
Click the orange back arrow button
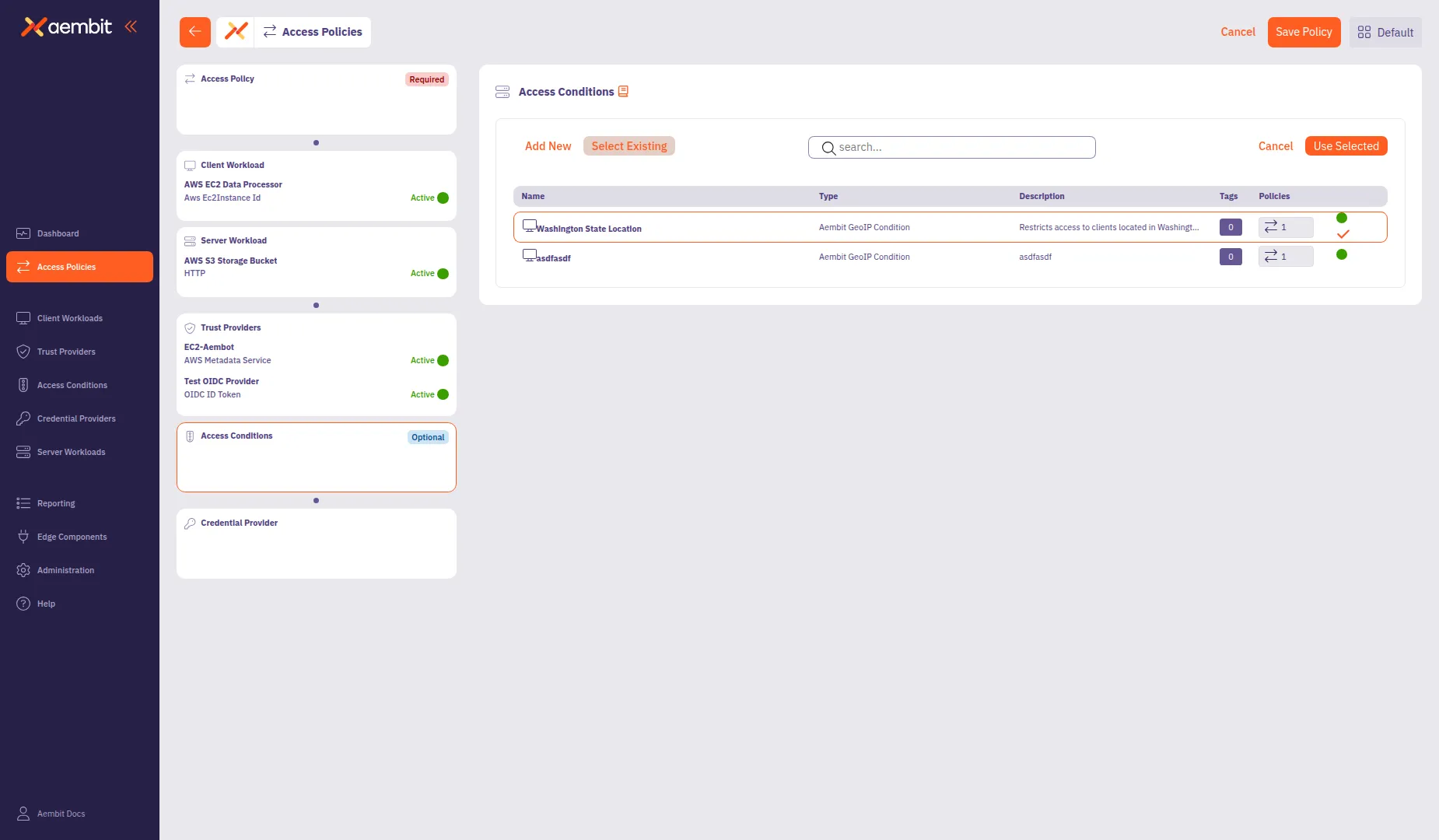tap(194, 32)
